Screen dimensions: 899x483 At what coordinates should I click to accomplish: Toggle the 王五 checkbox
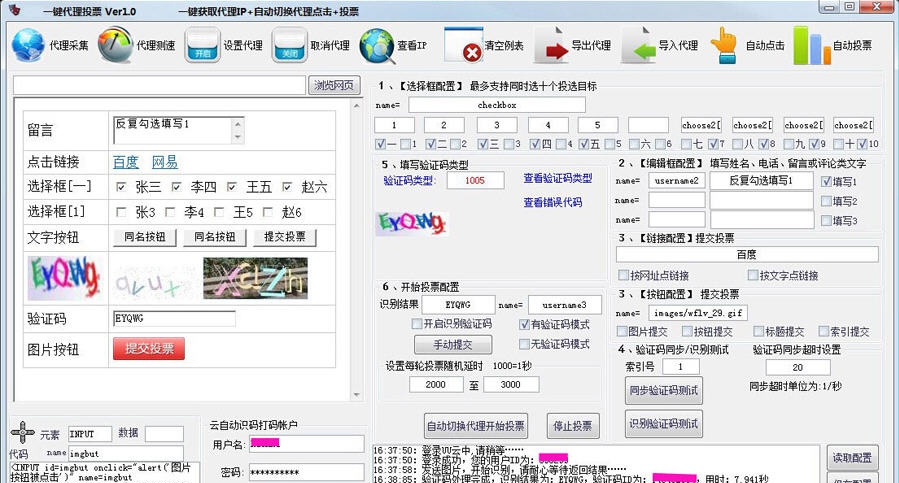[x=231, y=187]
